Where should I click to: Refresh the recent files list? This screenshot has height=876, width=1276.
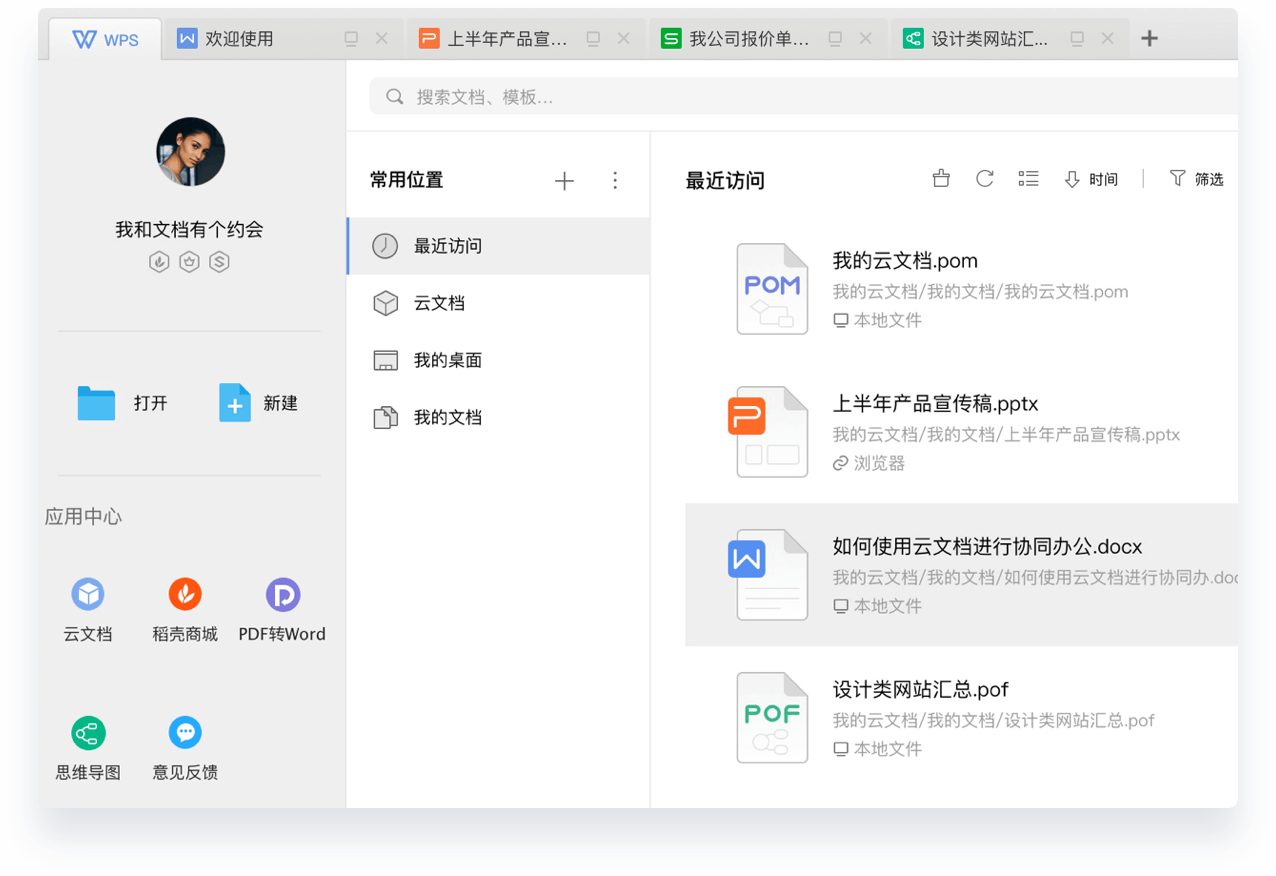coord(985,178)
